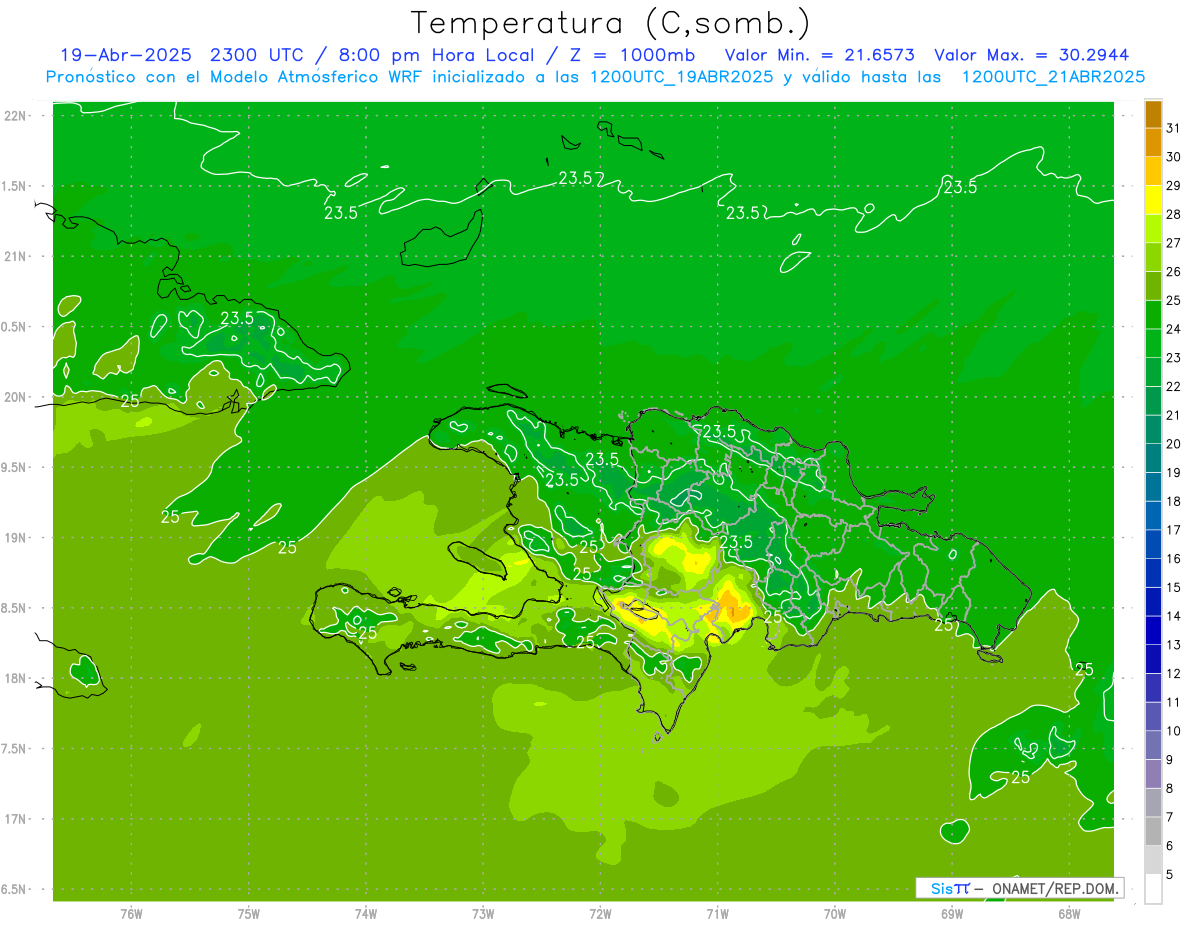Click the '17N' latitude axis label
This screenshot has width=1200, height=927.
click(x=16, y=819)
